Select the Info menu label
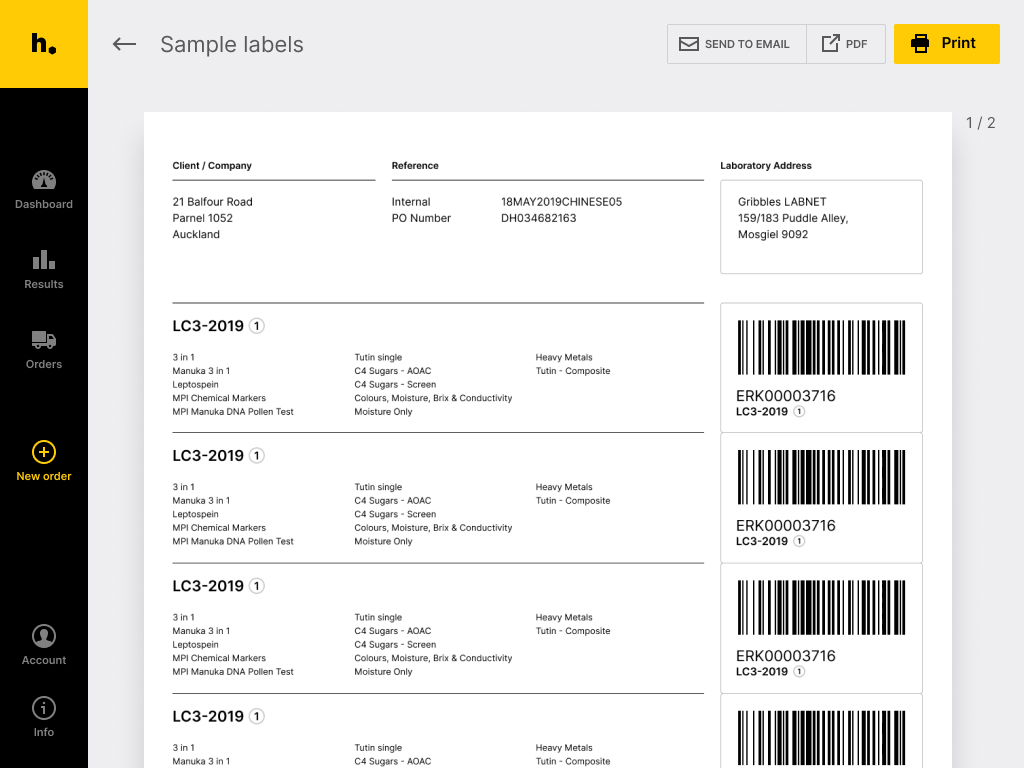Image resolution: width=1024 pixels, height=768 pixels. coord(44,732)
